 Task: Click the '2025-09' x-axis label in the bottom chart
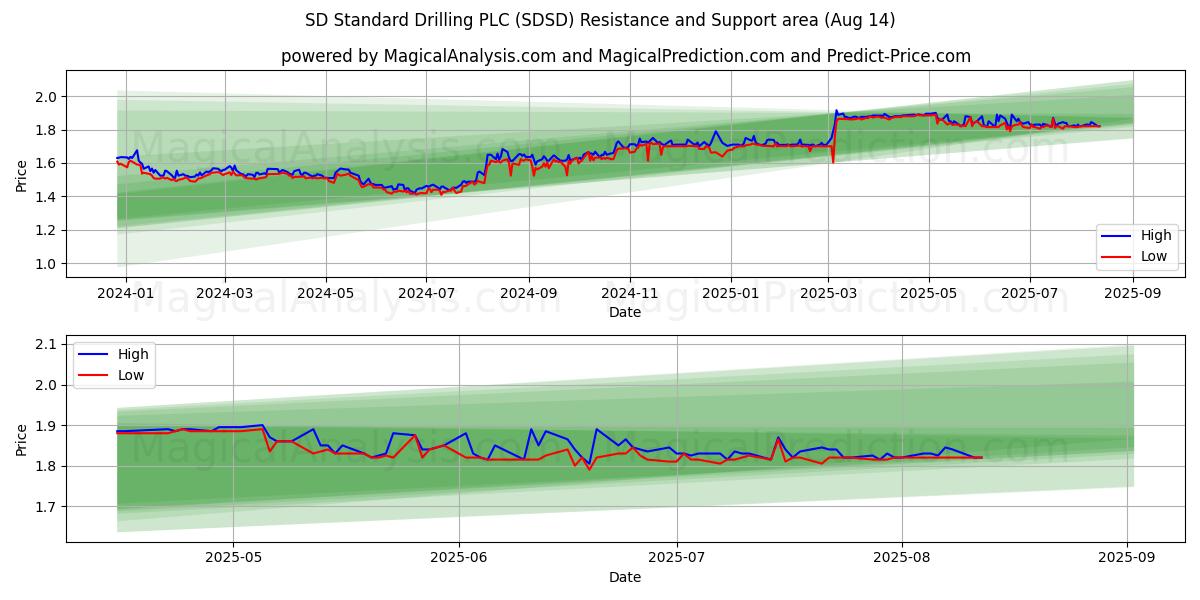pyautogui.click(x=1128, y=559)
